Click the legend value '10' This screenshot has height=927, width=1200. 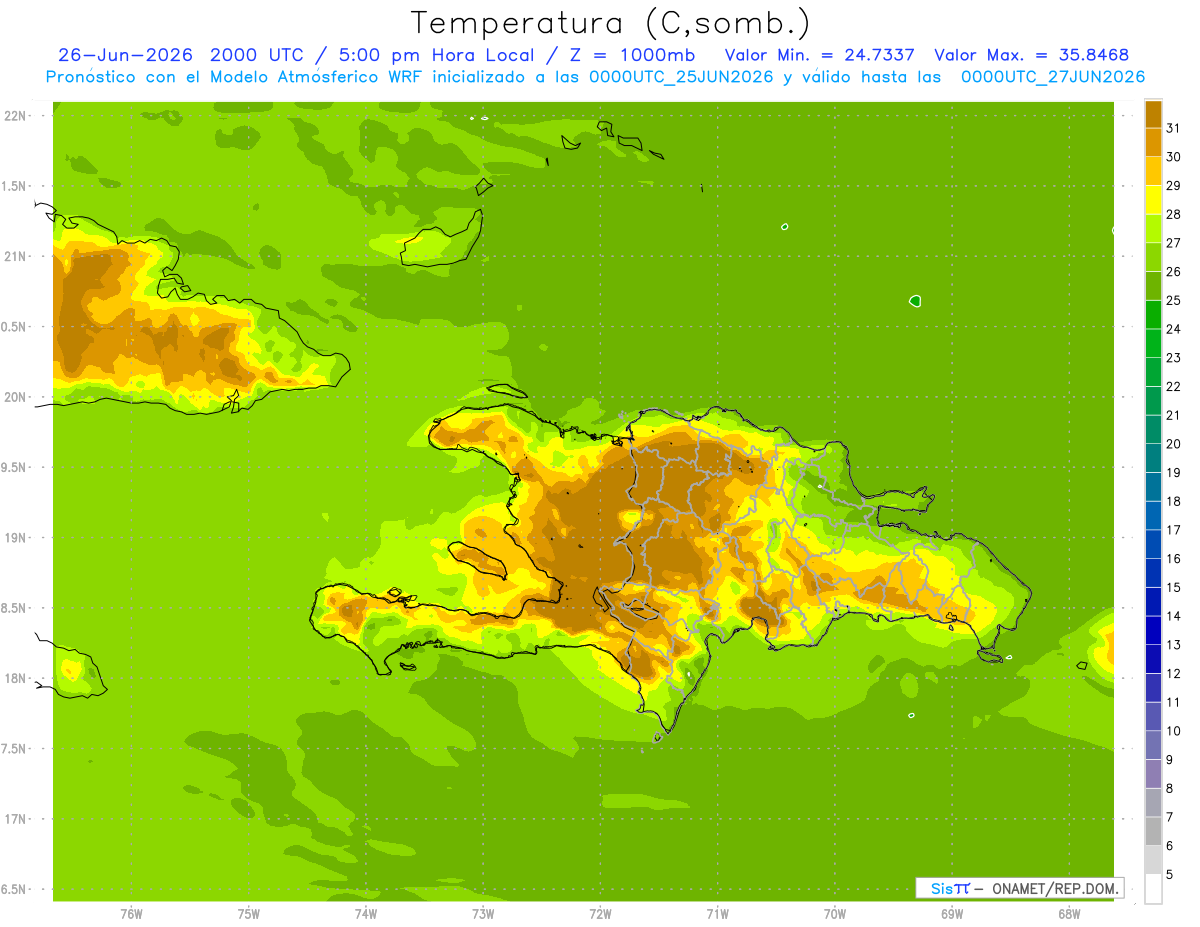pos(1174,731)
